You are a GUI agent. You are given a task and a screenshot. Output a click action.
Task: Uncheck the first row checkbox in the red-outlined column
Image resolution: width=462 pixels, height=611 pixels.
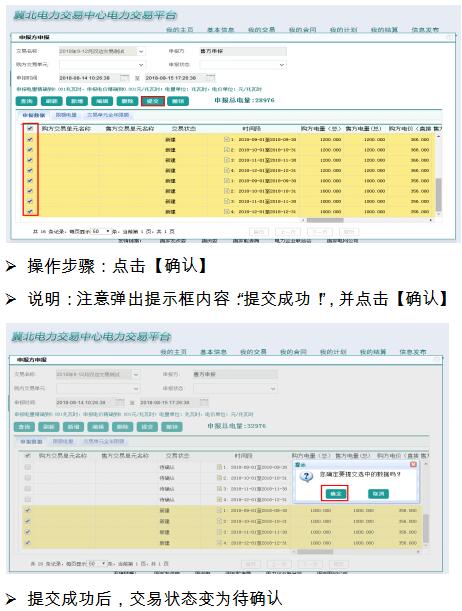coord(30,139)
